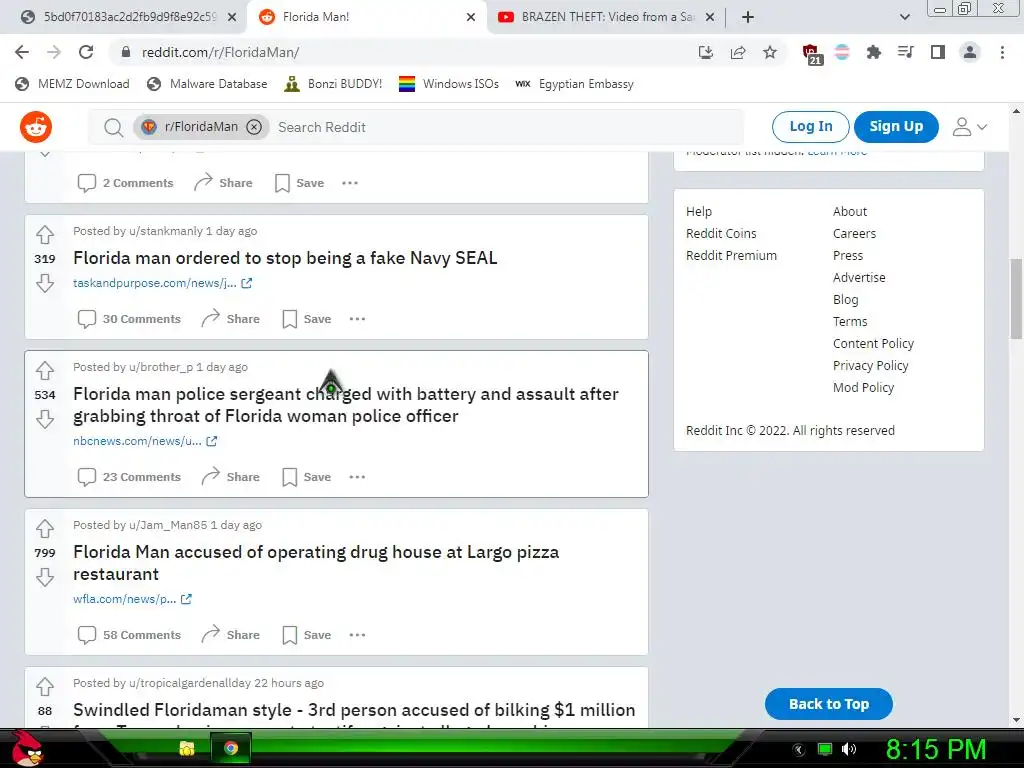Image resolution: width=1024 pixels, height=768 pixels.
Task: Open the Bonzi BUDDY! bookmark
Action: click(334, 84)
